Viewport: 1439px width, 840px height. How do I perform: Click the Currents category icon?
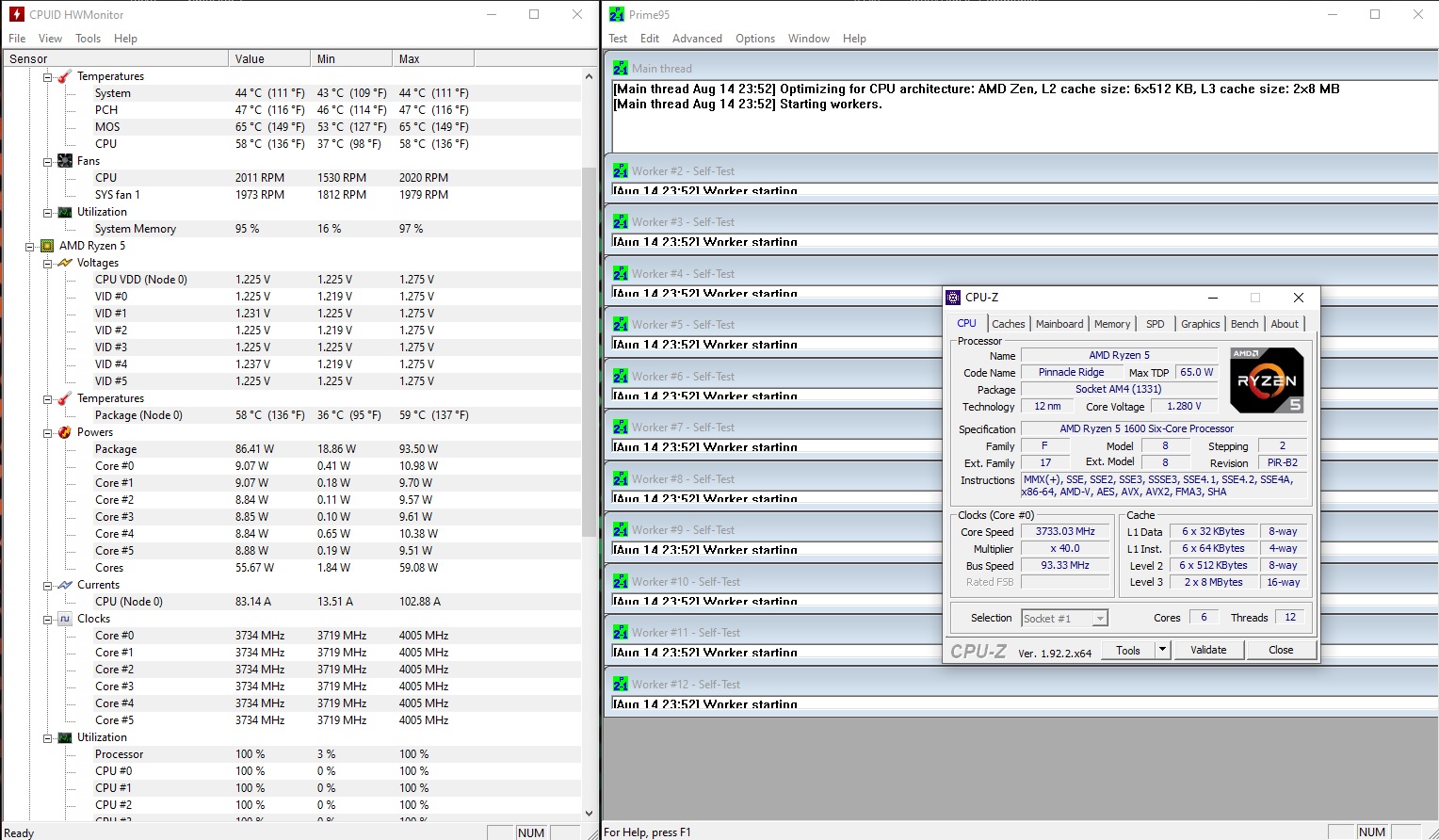65,585
